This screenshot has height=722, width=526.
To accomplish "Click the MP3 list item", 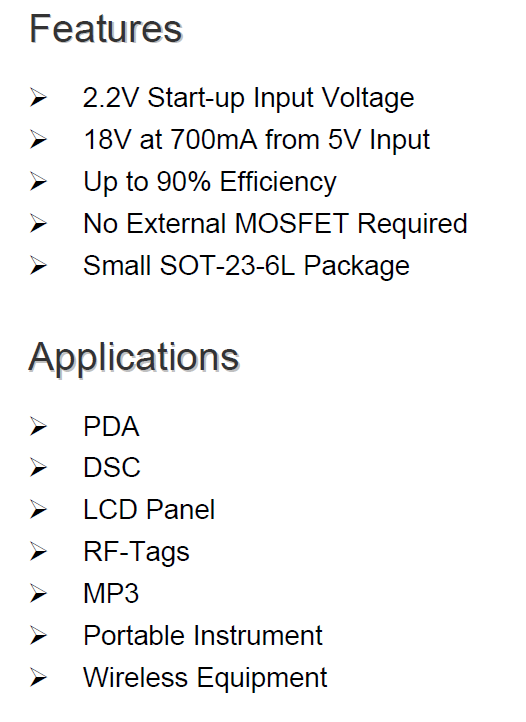I will 111,594.
